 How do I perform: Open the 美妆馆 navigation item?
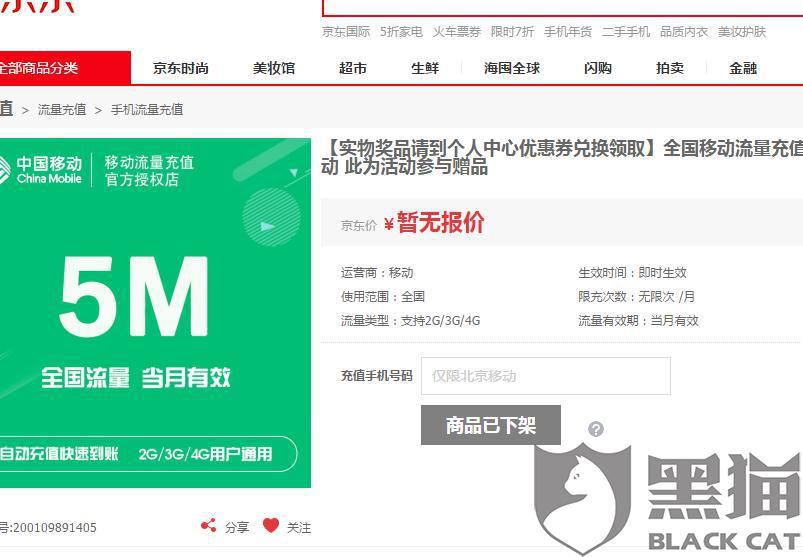(x=274, y=68)
